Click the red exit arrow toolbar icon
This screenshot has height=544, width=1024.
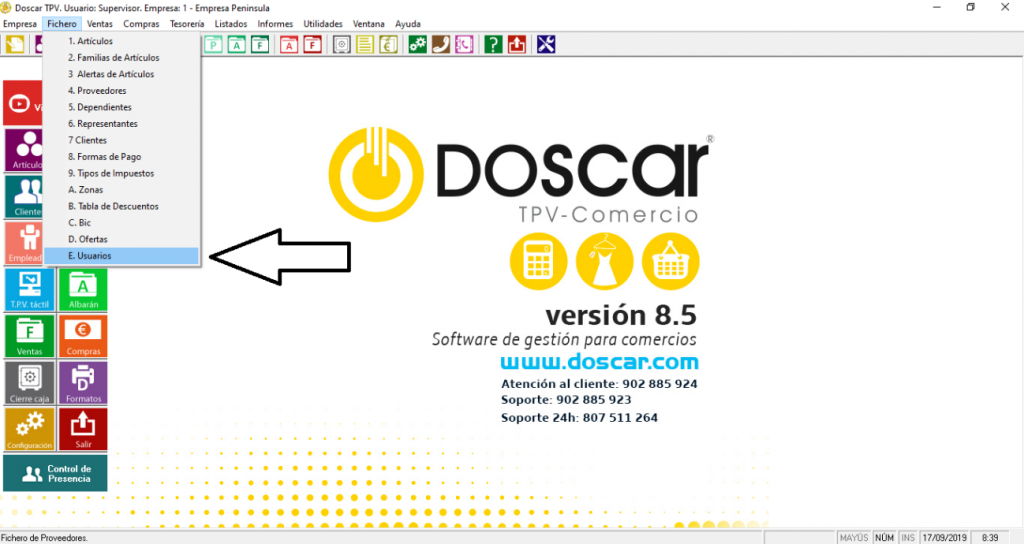517,44
